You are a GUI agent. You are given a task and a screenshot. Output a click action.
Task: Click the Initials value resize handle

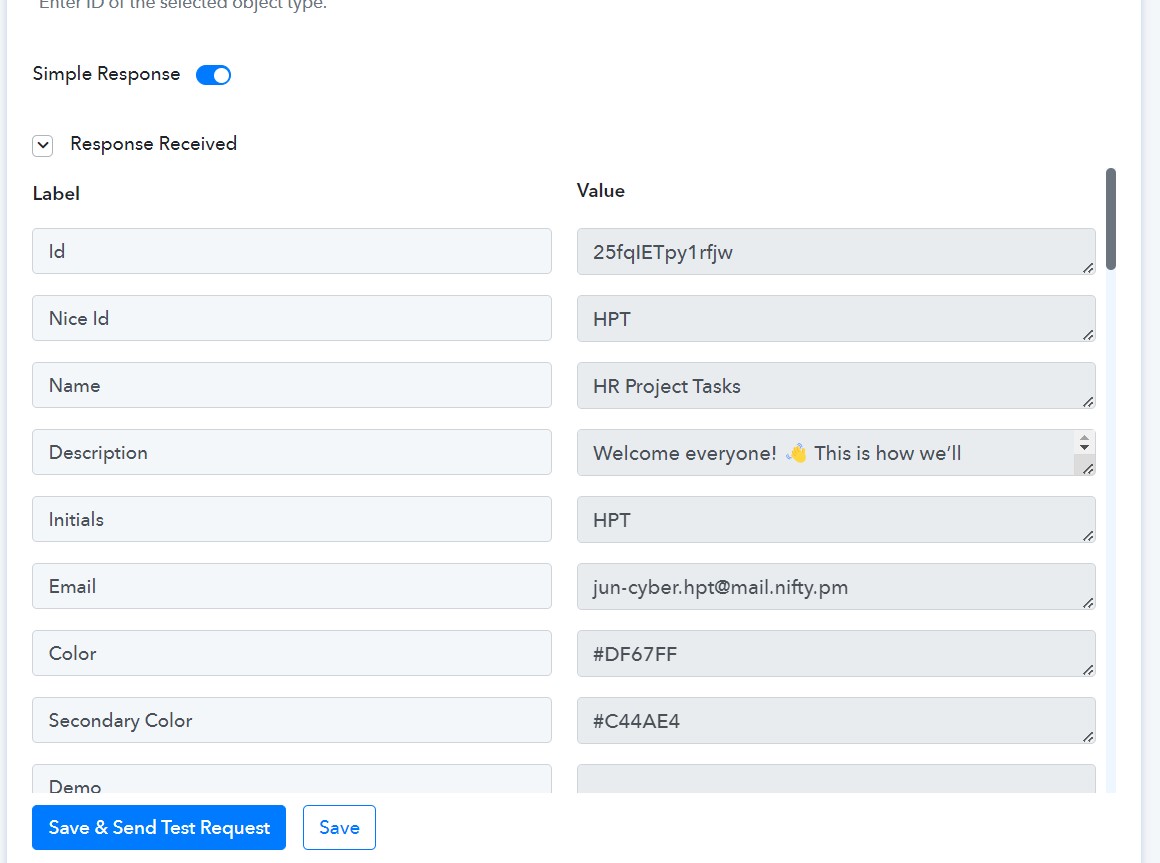(1088, 536)
